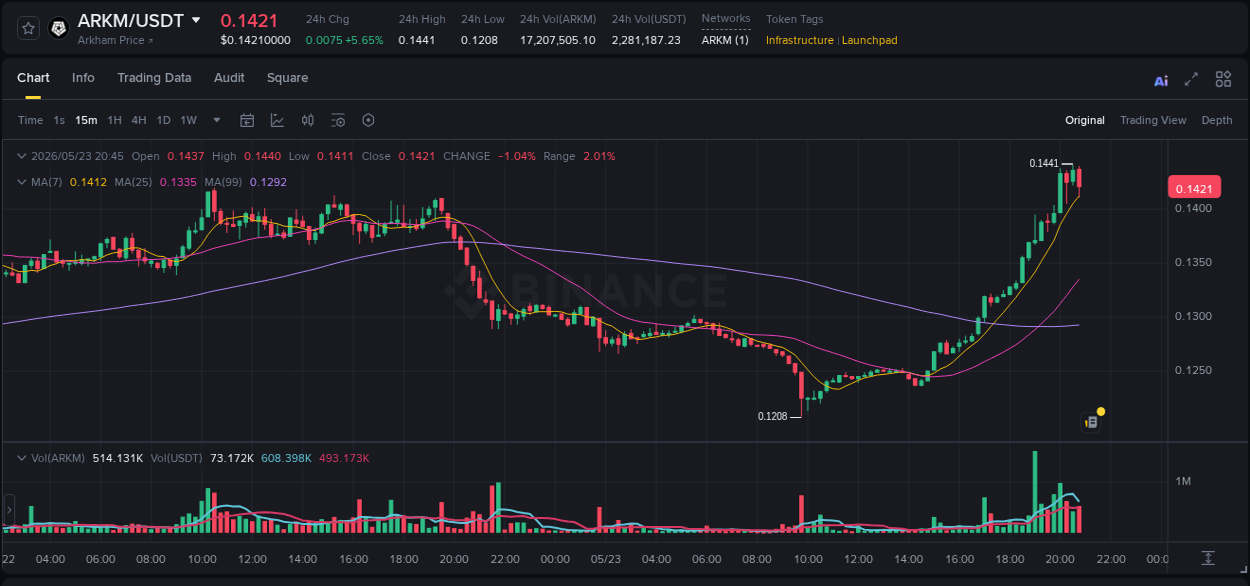Select the Time line-chart interval
Viewport: 1250px width, 586px height.
pyautogui.click(x=30, y=120)
